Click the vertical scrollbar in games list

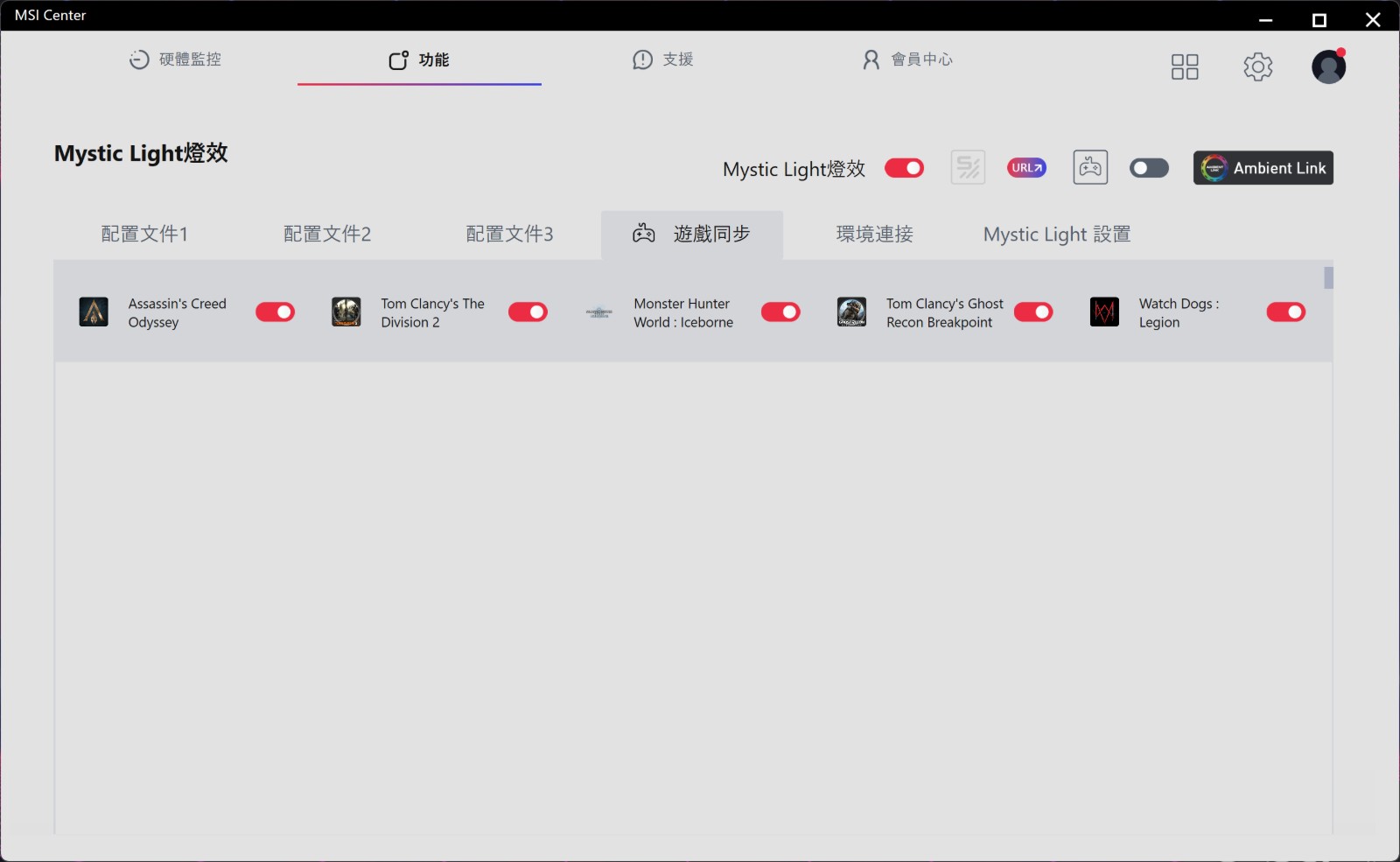(1328, 278)
